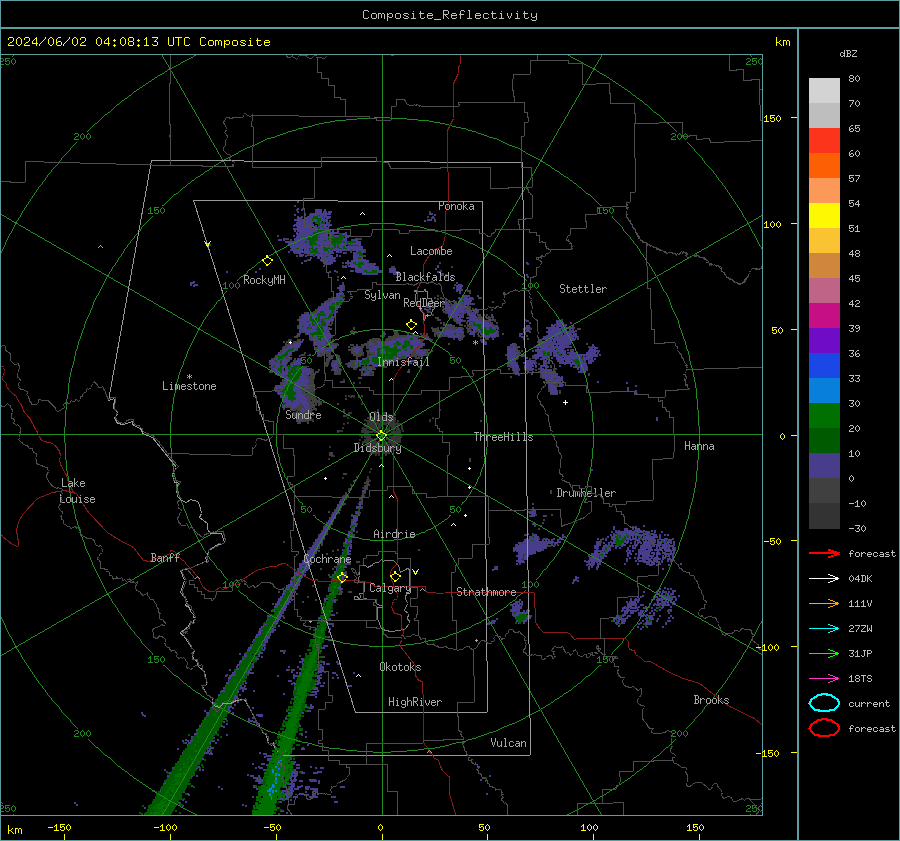Click the Sundre town label
The width and height of the screenshot is (900, 841).
[303, 415]
